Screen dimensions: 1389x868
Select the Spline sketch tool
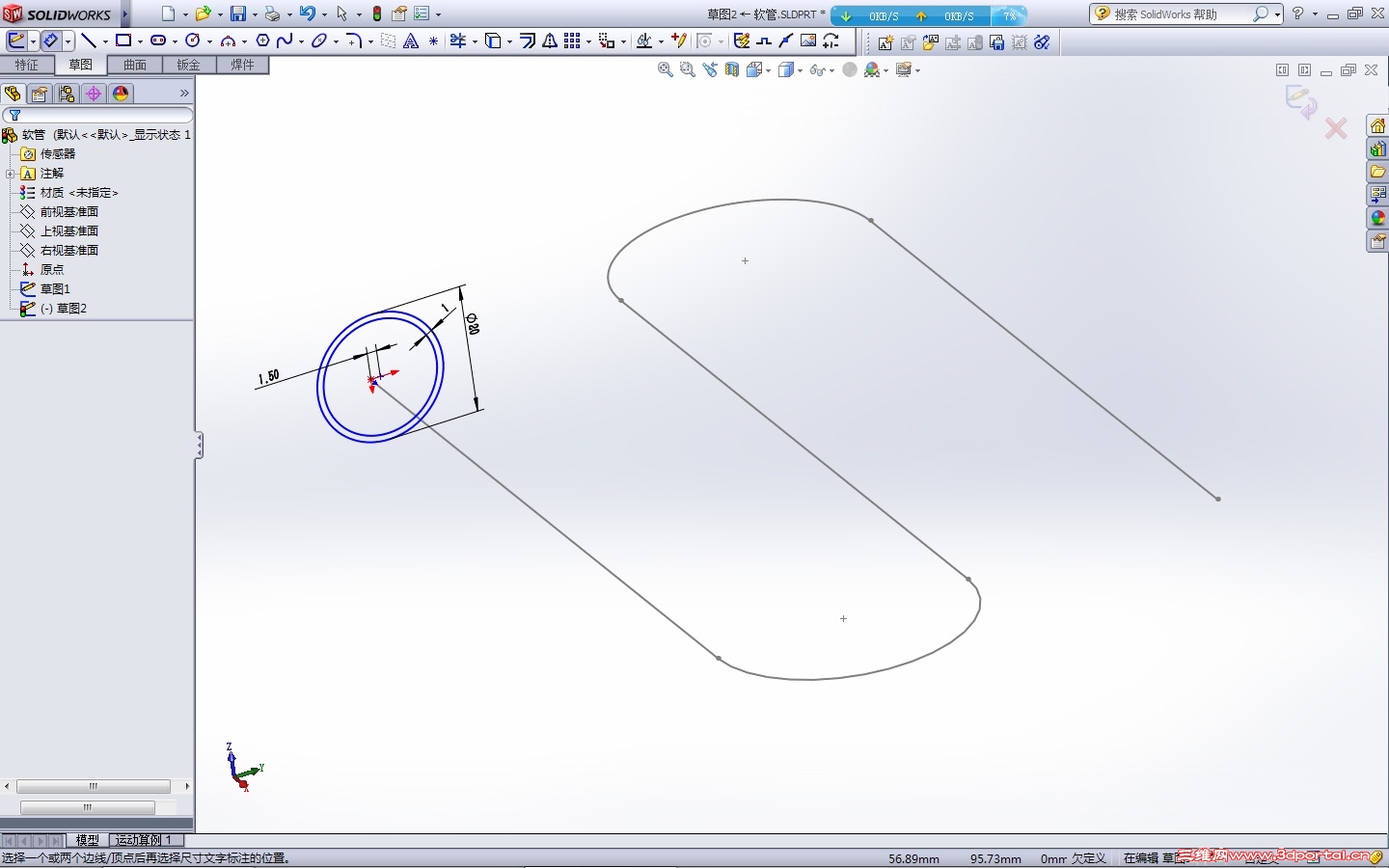click(285, 41)
